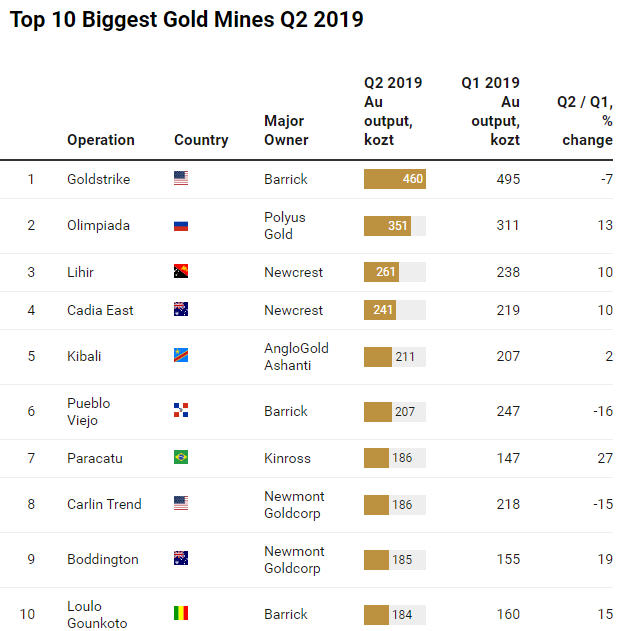Click the Brazil flag in Paracatu row

(x=181, y=458)
